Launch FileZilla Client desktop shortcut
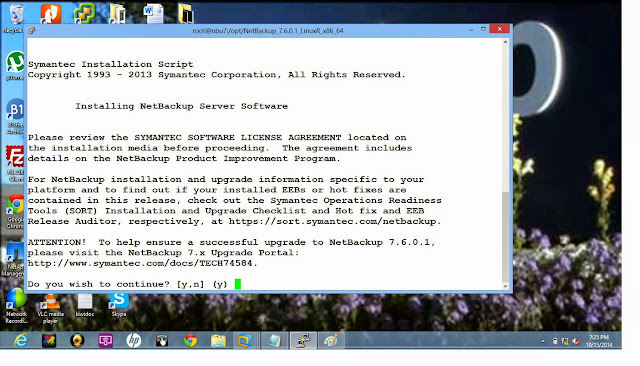Image resolution: width=640 pixels, height=366 pixels. click(x=16, y=163)
